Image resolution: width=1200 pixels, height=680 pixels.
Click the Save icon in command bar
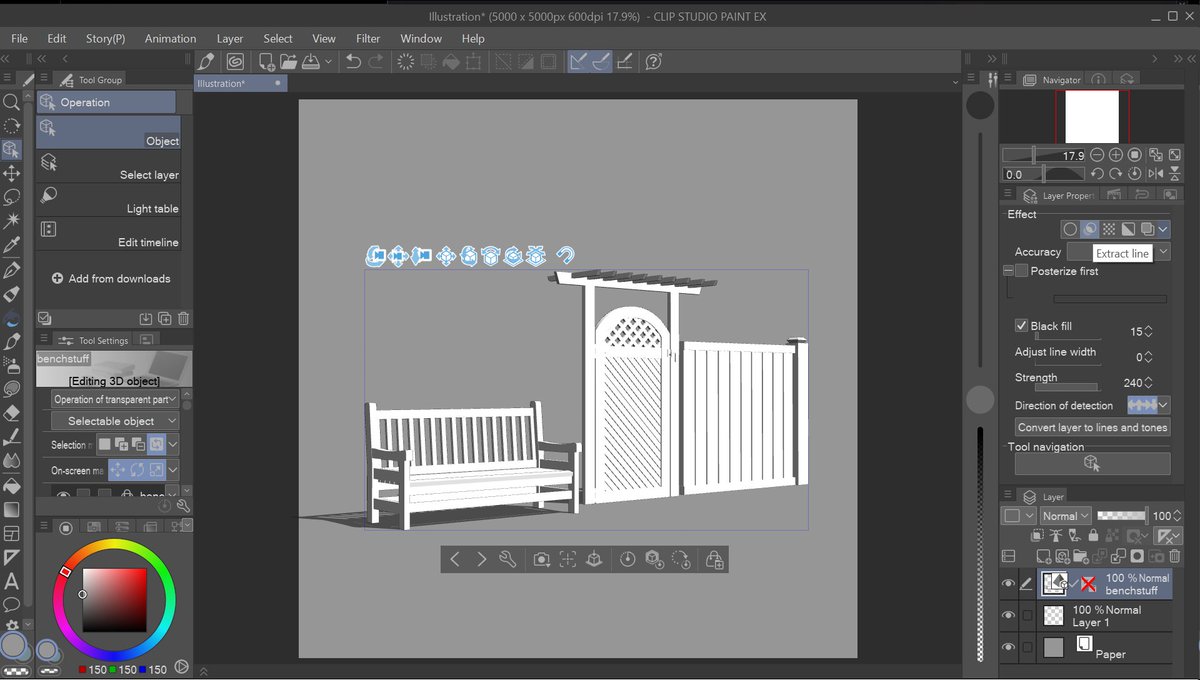point(310,62)
